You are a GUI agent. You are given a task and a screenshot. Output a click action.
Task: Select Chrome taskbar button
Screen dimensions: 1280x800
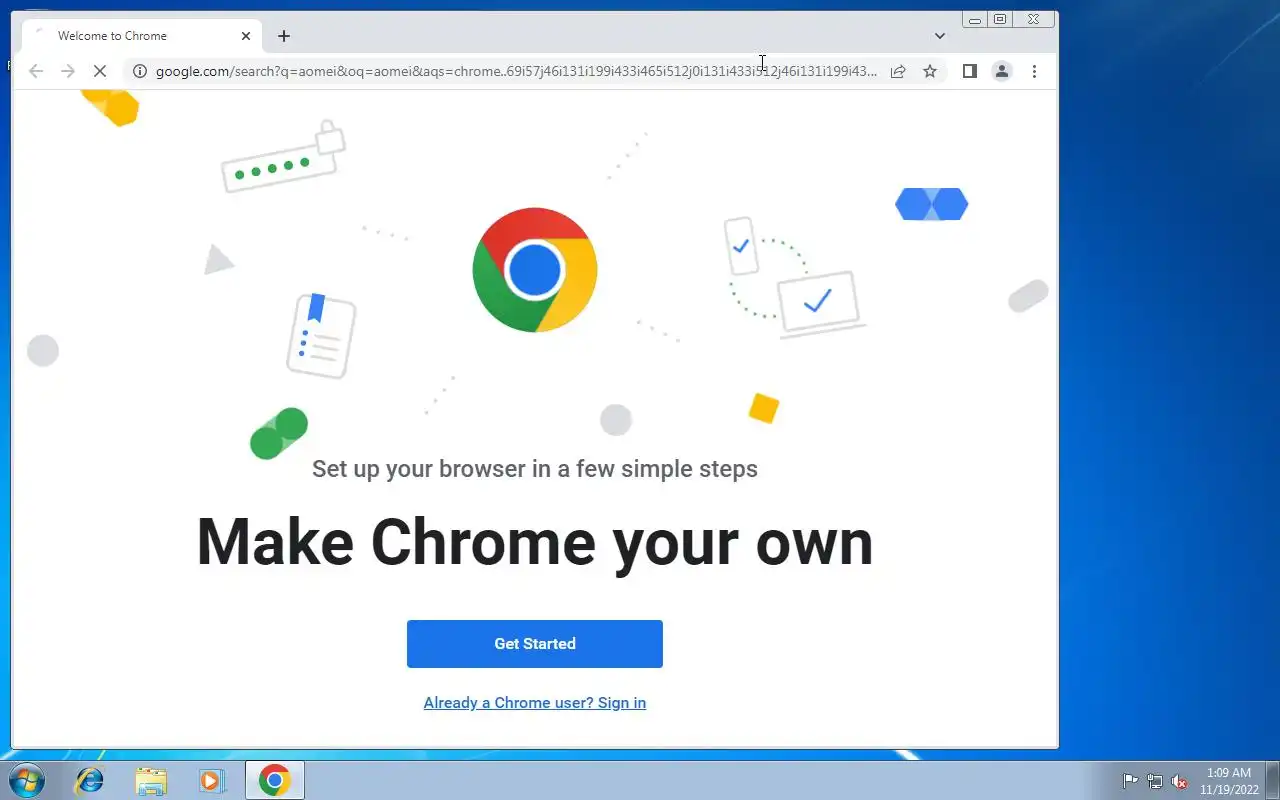click(275, 780)
